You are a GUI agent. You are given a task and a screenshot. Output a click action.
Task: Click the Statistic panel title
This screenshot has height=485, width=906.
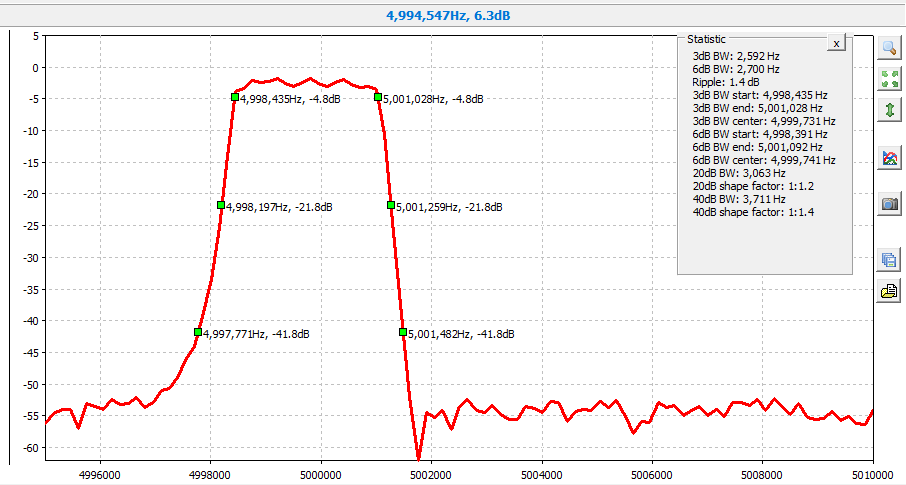click(706, 38)
